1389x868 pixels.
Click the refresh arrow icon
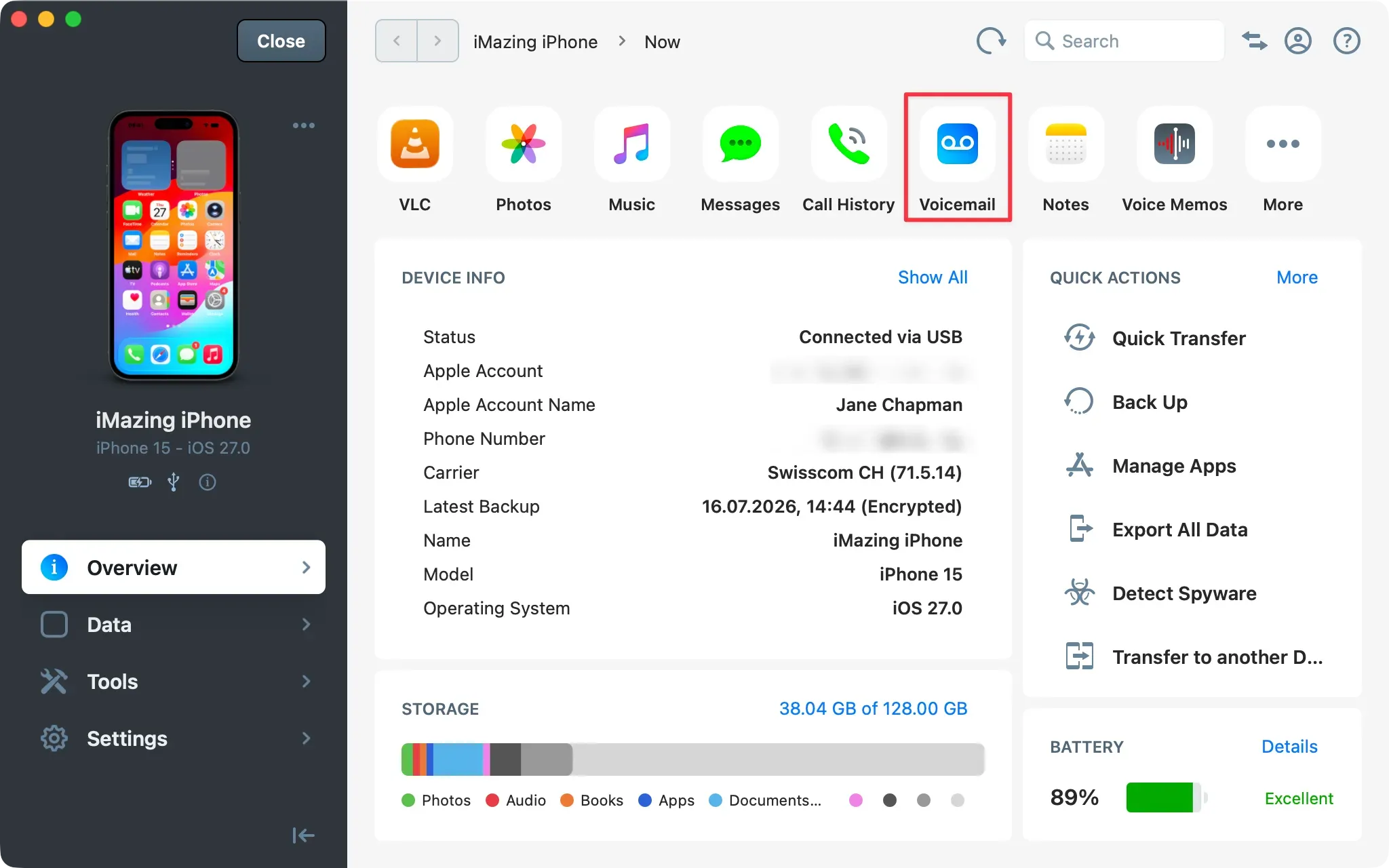[x=991, y=41]
